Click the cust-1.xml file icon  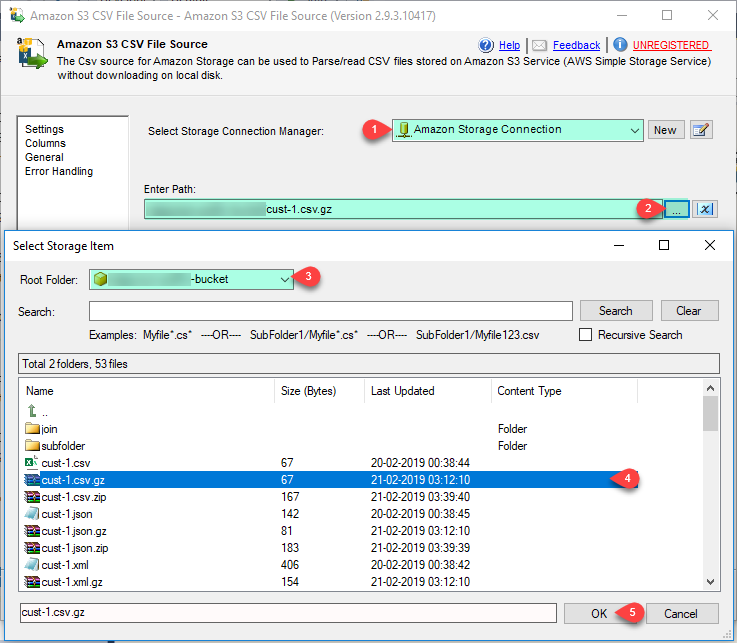click(32, 565)
